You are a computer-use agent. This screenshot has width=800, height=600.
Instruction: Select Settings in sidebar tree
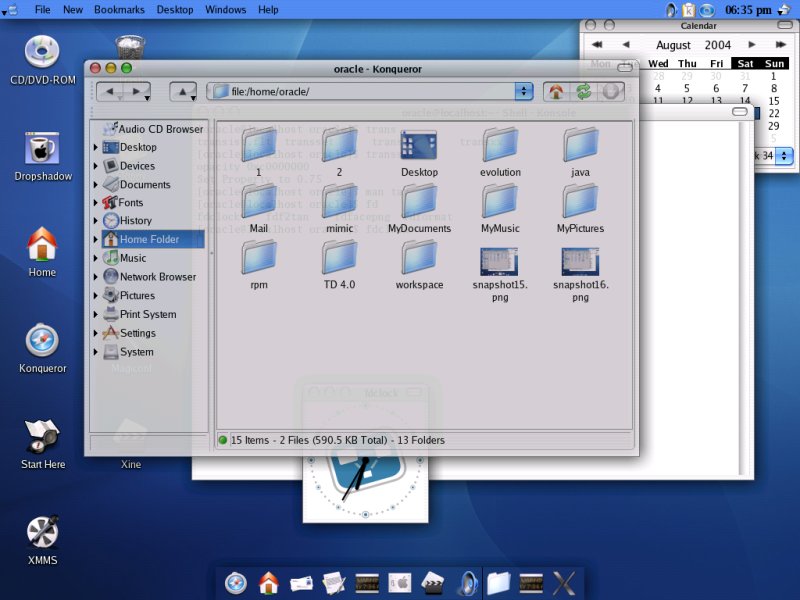(129, 333)
